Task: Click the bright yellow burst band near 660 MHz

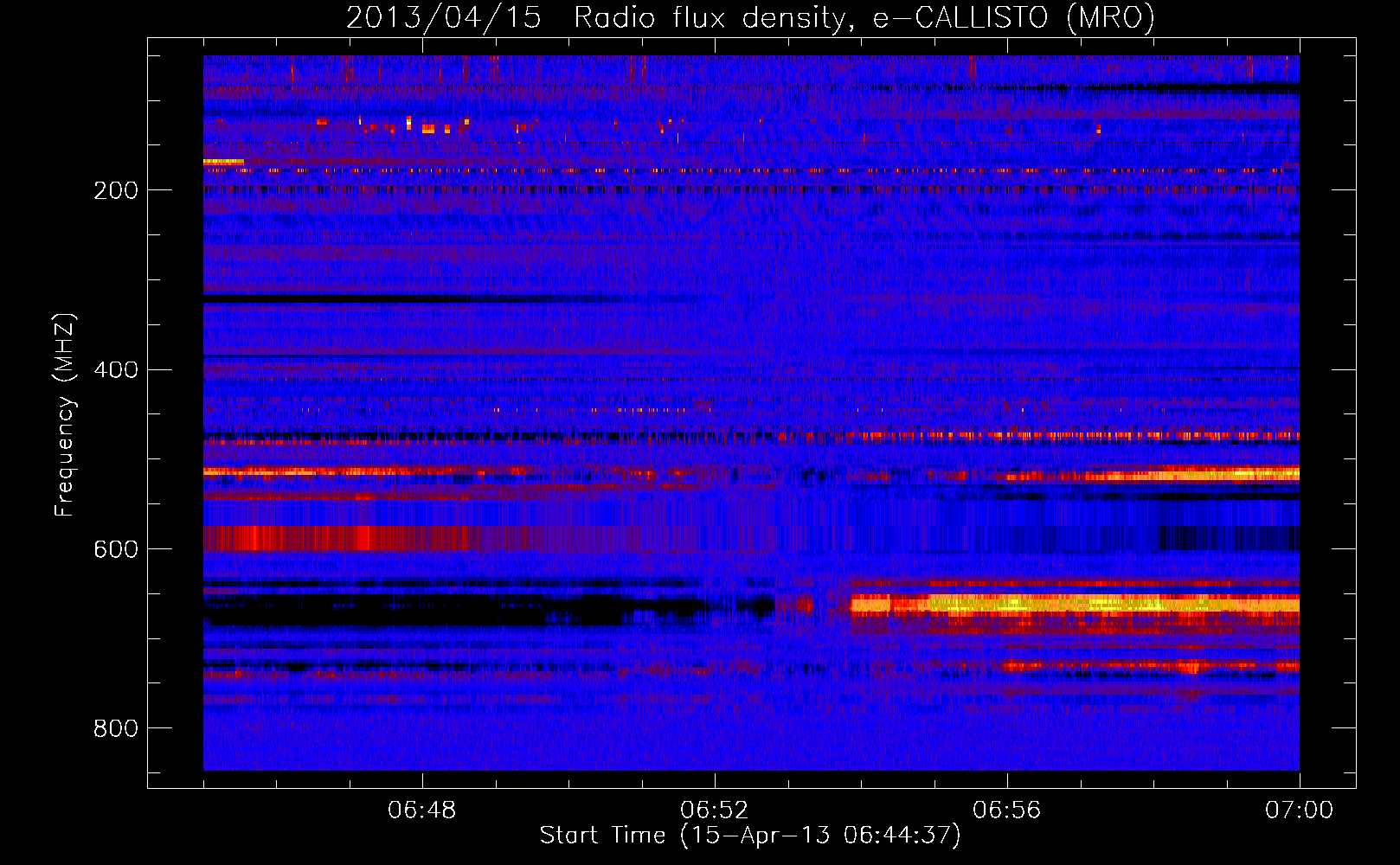Action: point(1075,604)
